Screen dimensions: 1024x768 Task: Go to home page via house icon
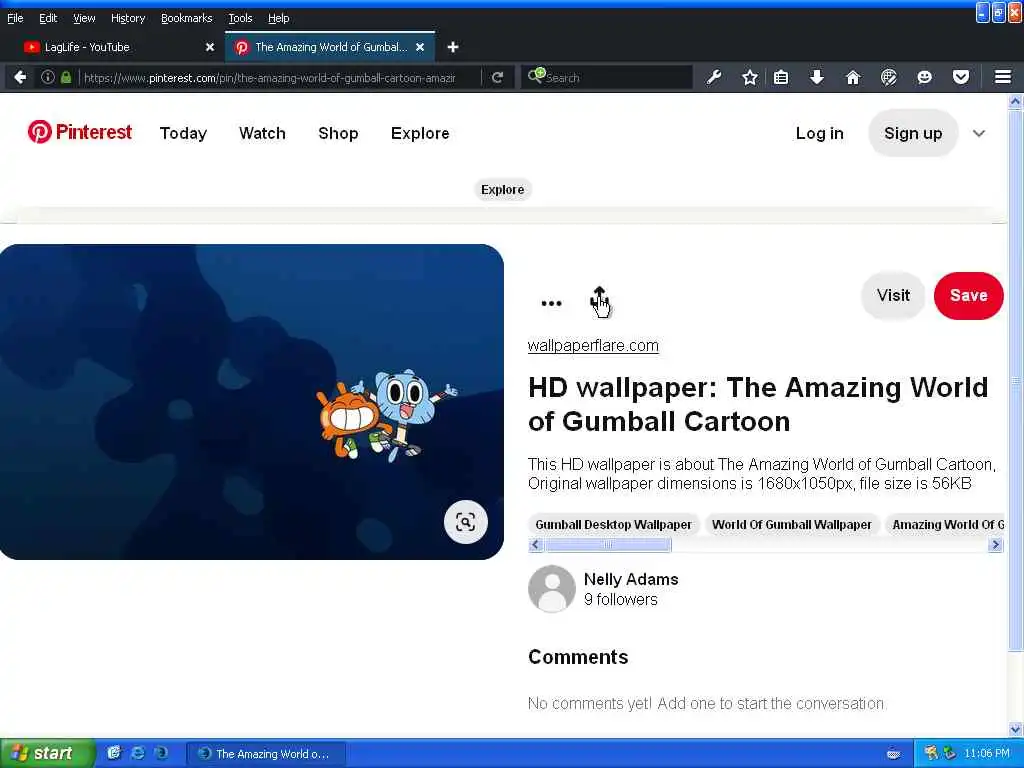[852, 77]
